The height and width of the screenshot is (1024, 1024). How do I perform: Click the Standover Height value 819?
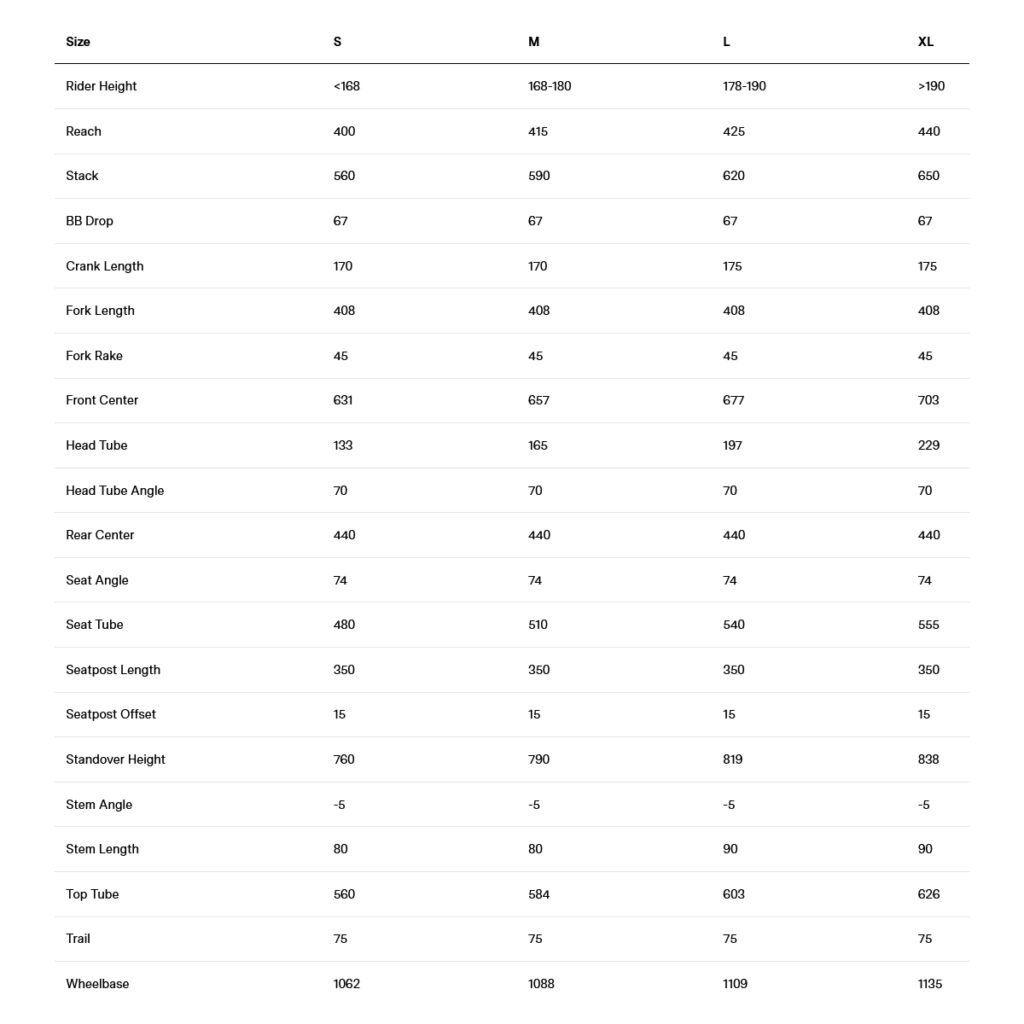click(733, 760)
